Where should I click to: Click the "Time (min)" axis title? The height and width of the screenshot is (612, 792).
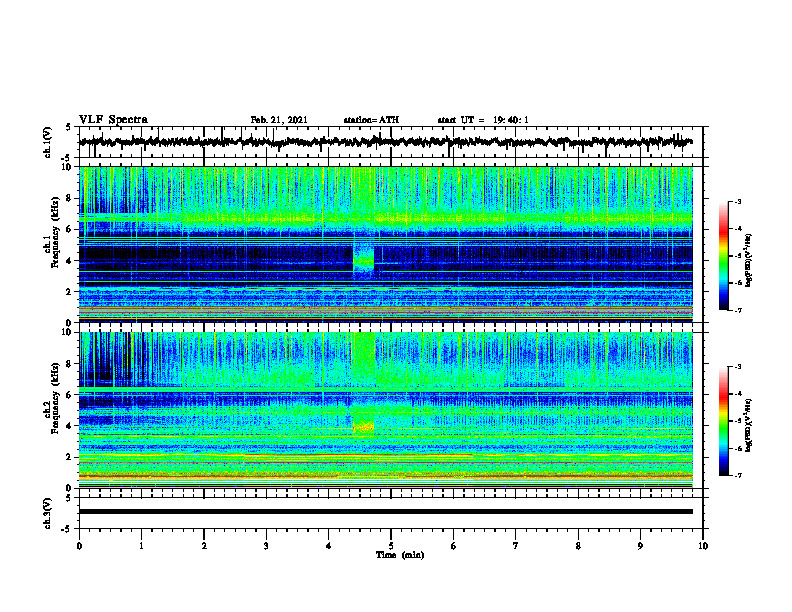point(400,555)
